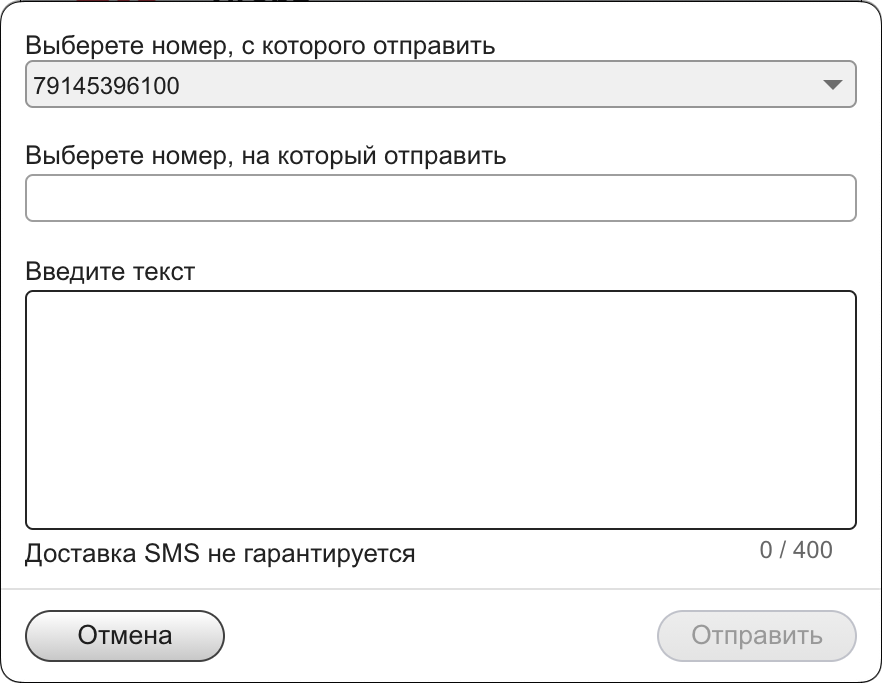Select the displayed number 79145396100 text
Screen dimensions: 882x683
[x=106, y=86]
